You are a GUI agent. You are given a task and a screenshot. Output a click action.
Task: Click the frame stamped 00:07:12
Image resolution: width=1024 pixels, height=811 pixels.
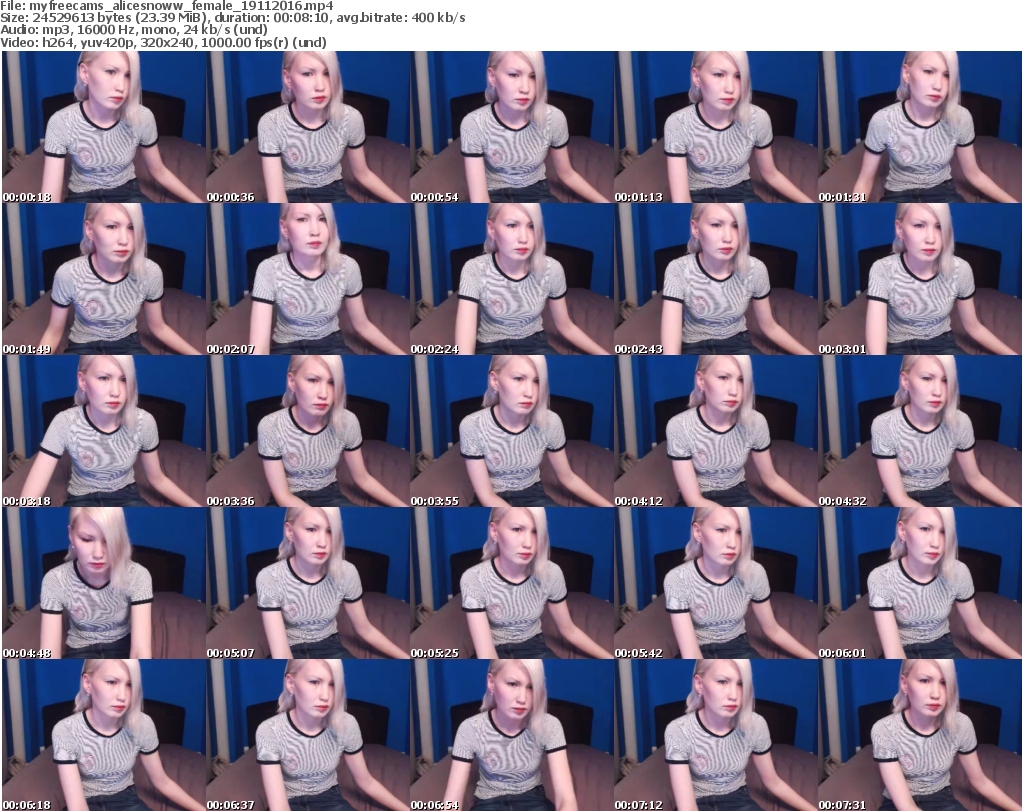[x=716, y=735]
